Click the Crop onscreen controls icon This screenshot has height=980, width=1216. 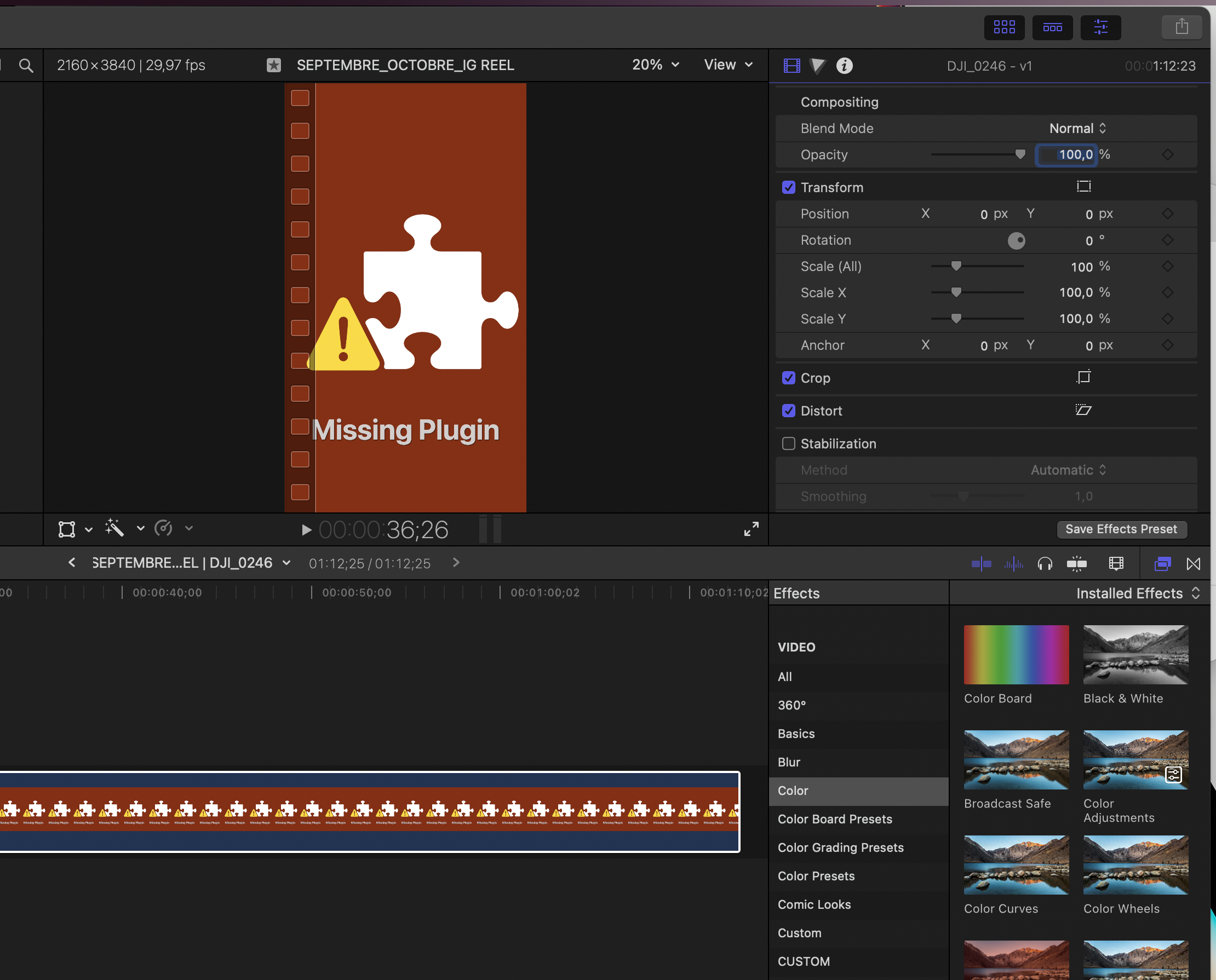point(1083,377)
